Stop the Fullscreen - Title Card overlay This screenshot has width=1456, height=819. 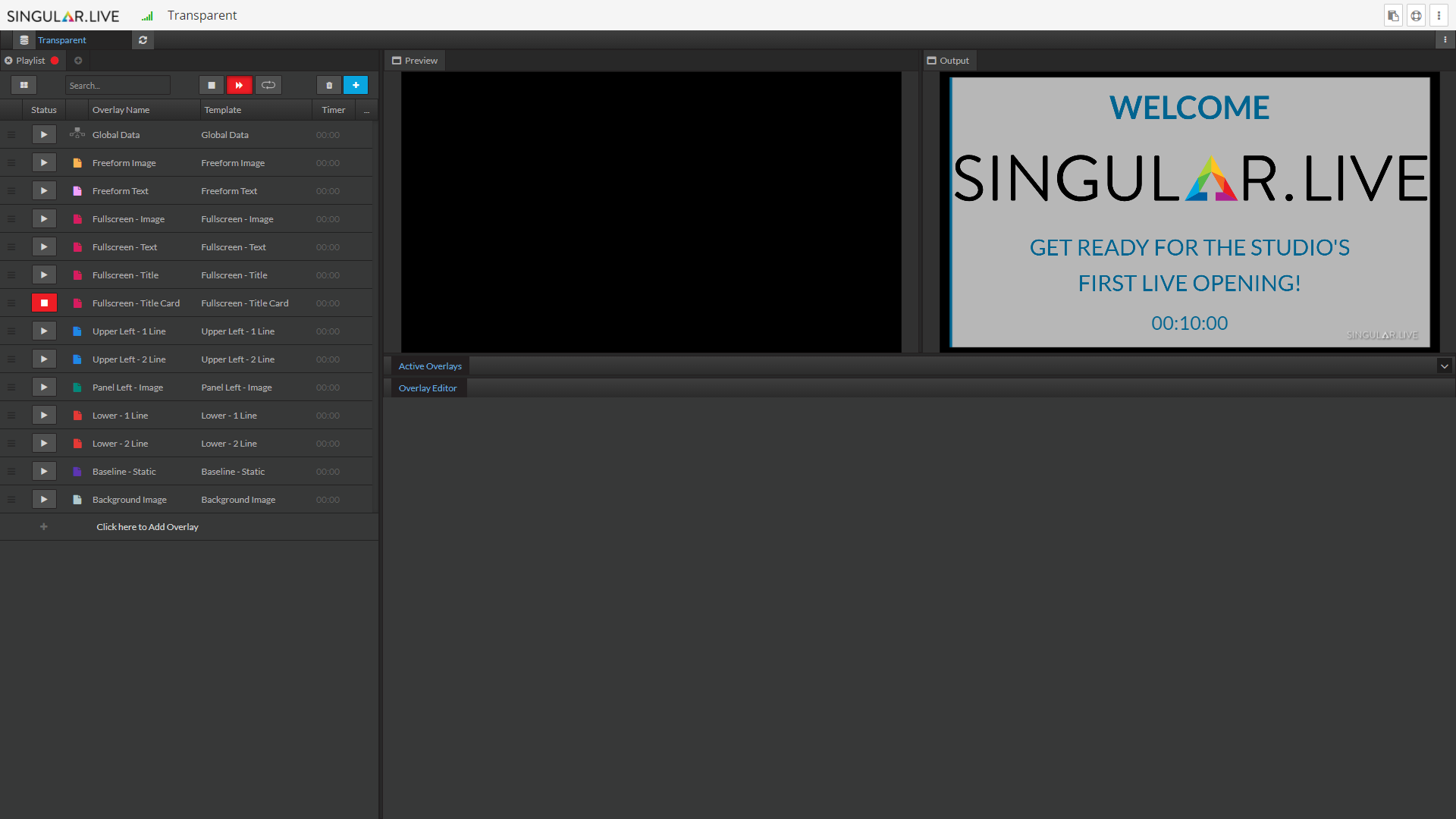[44, 303]
